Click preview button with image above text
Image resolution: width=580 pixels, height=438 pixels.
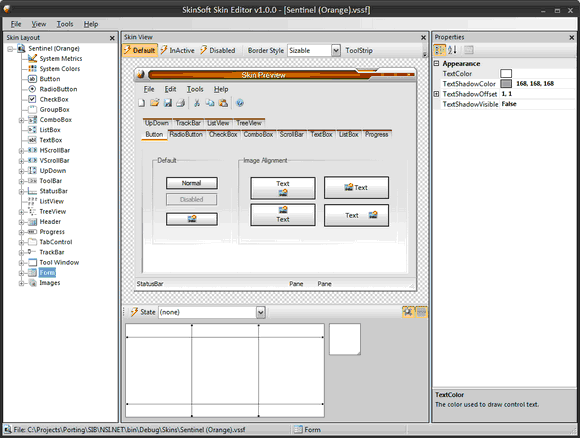283,215
